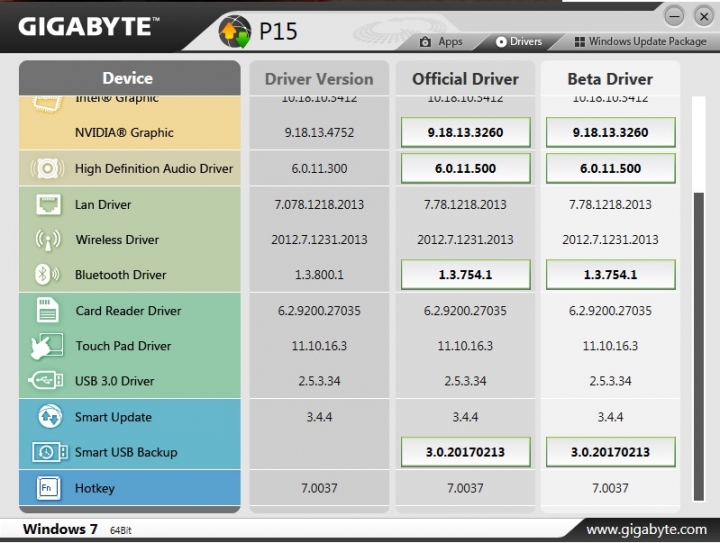
Task: Click the driver list vertical scrollbar
Action: 698,347
